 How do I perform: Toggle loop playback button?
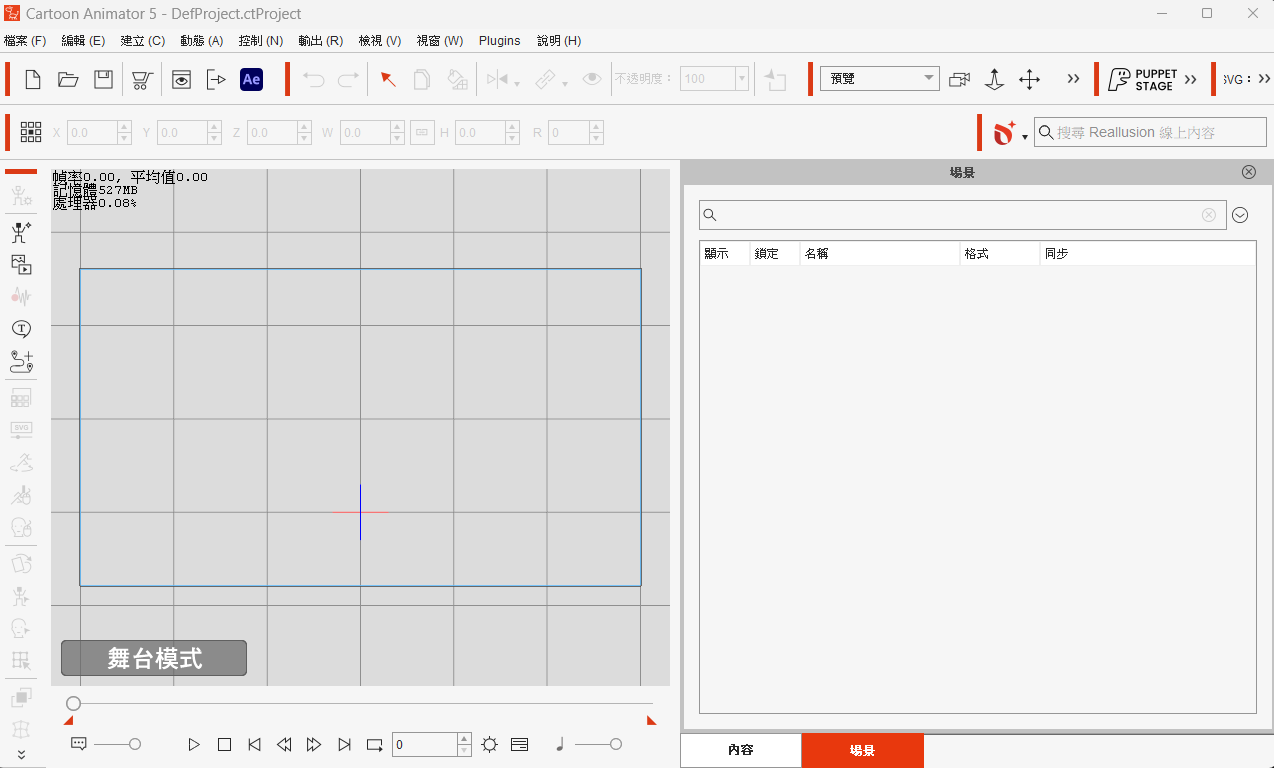pyautogui.click(x=375, y=744)
